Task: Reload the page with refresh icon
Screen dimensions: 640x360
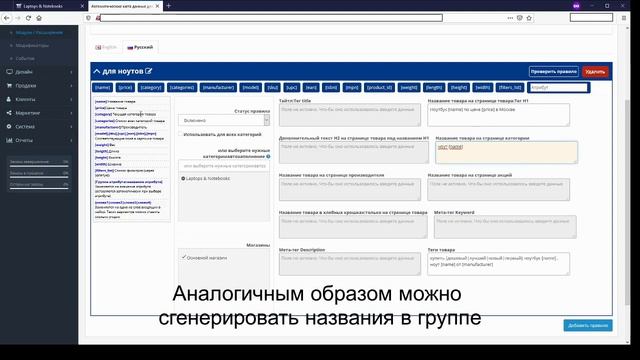Action: click(x=28, y=18)
